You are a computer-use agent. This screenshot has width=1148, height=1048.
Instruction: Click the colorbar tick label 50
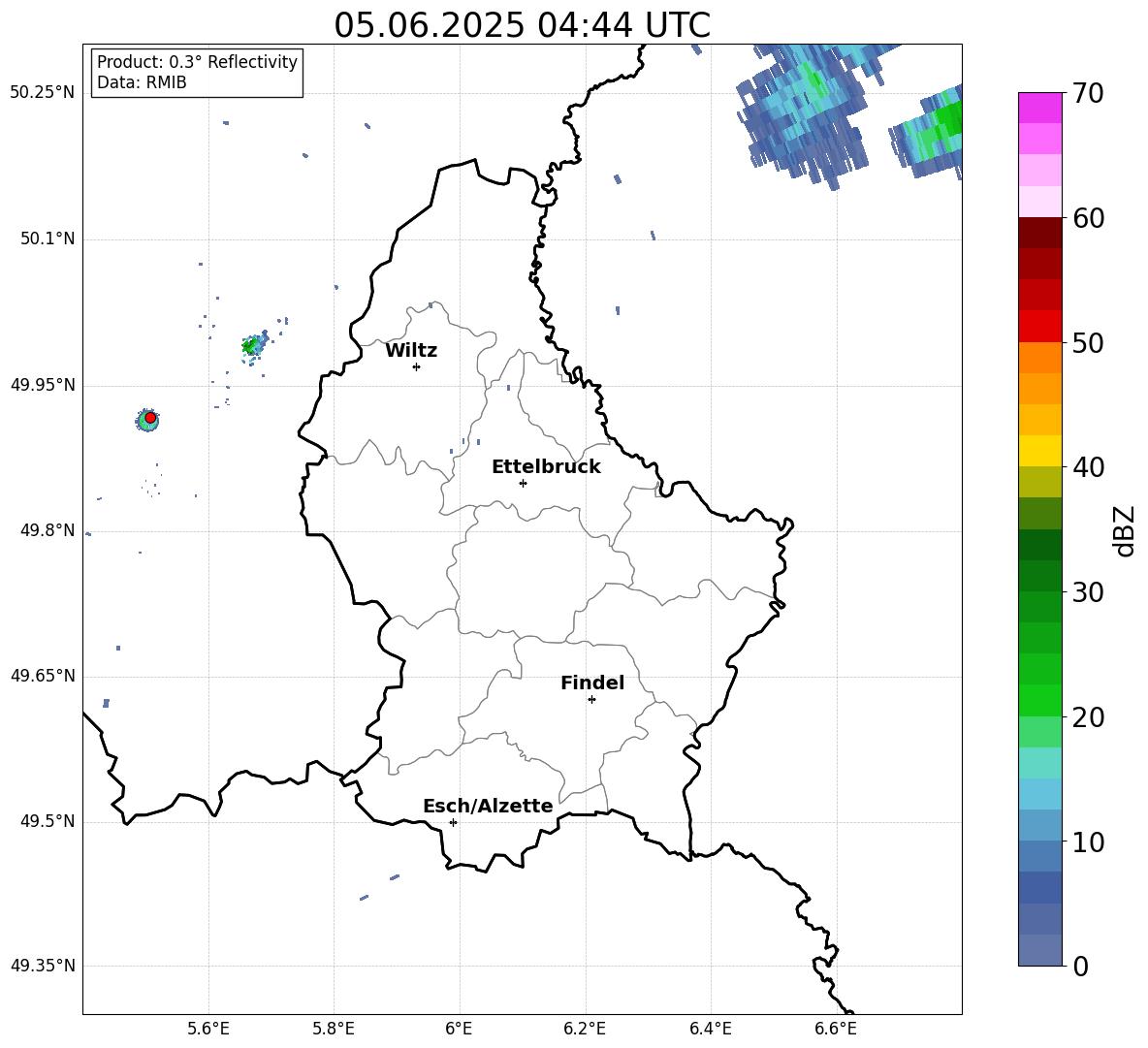pyautogui.click(x=1088, y=343)
